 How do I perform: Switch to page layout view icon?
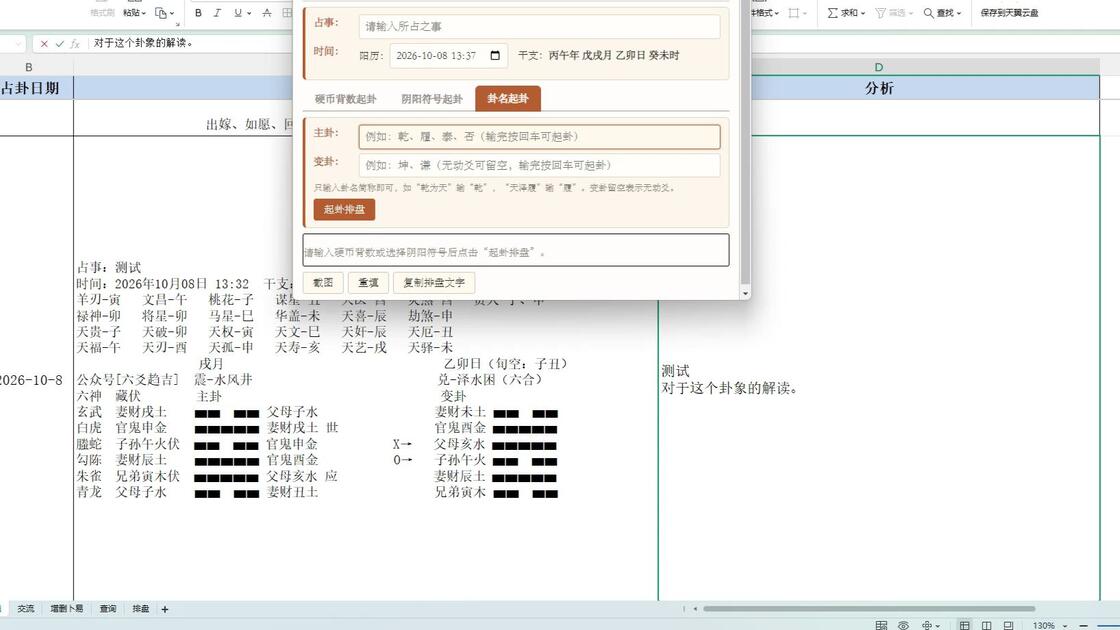coord(986,625)
